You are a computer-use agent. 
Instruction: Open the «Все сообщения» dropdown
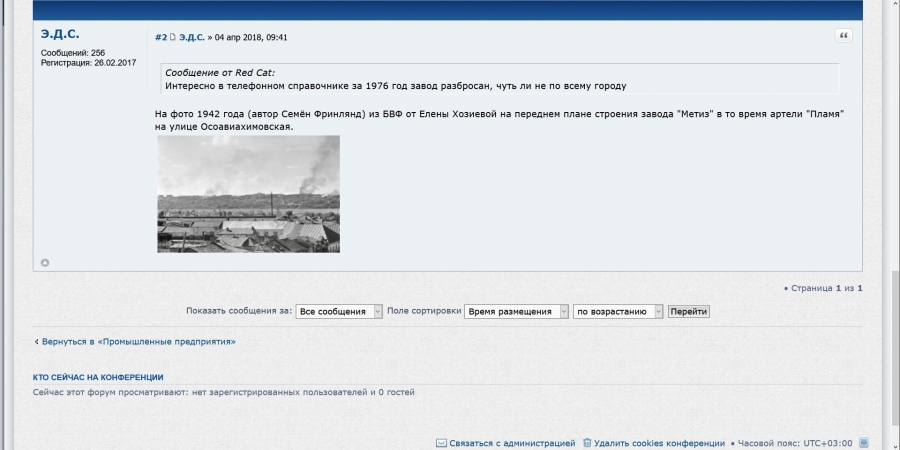coord(339,311)
